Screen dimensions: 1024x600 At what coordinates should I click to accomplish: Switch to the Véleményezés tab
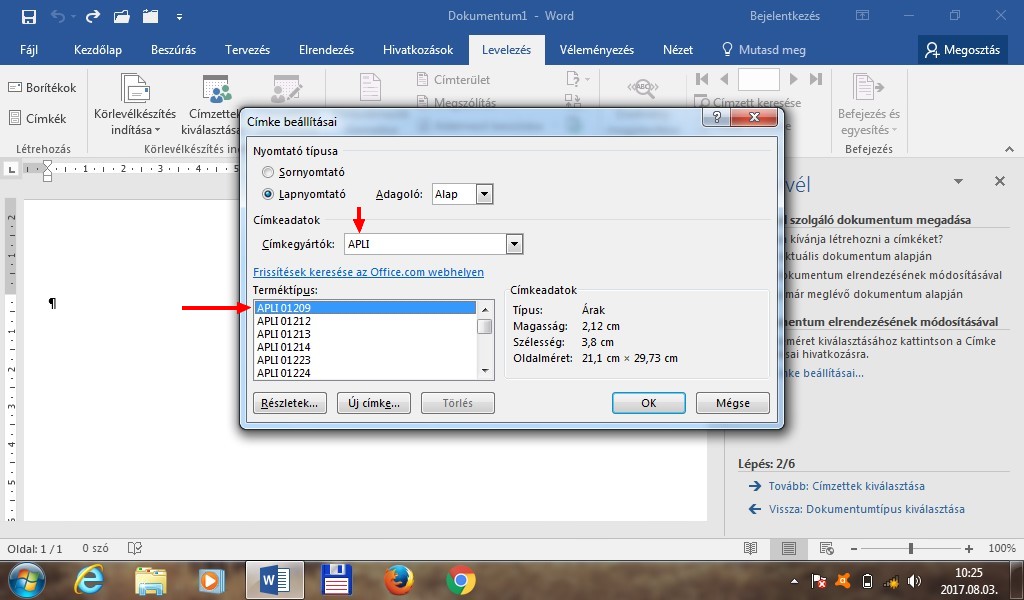(x=597, y=50)
